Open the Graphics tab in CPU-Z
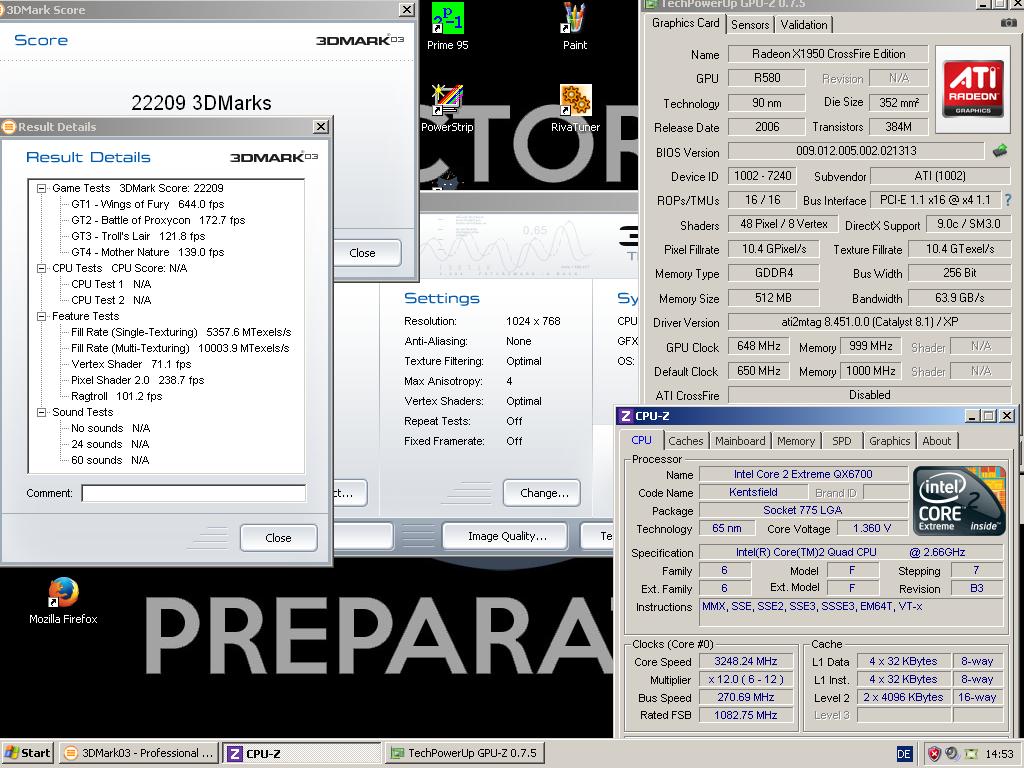This screenshot has width=1024, height=768. [889, 441]
